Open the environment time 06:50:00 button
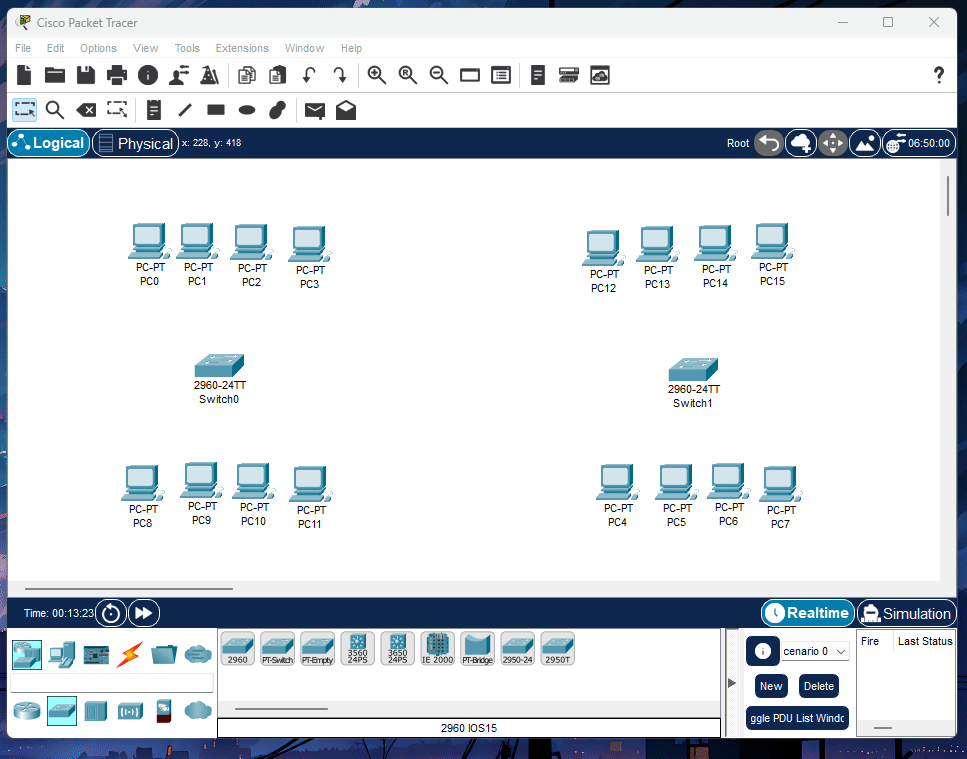The width and height of the screenshot is (967, 759). pos(919,144)
